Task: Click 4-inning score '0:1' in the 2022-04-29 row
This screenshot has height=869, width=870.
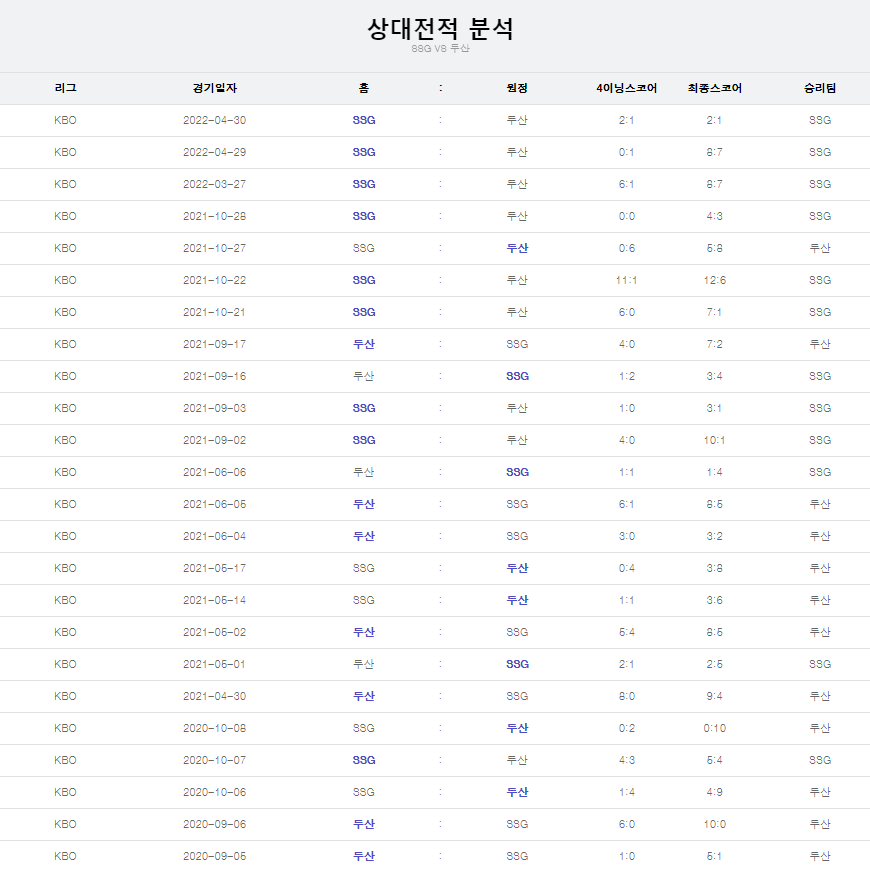Action: pos(626,153)
